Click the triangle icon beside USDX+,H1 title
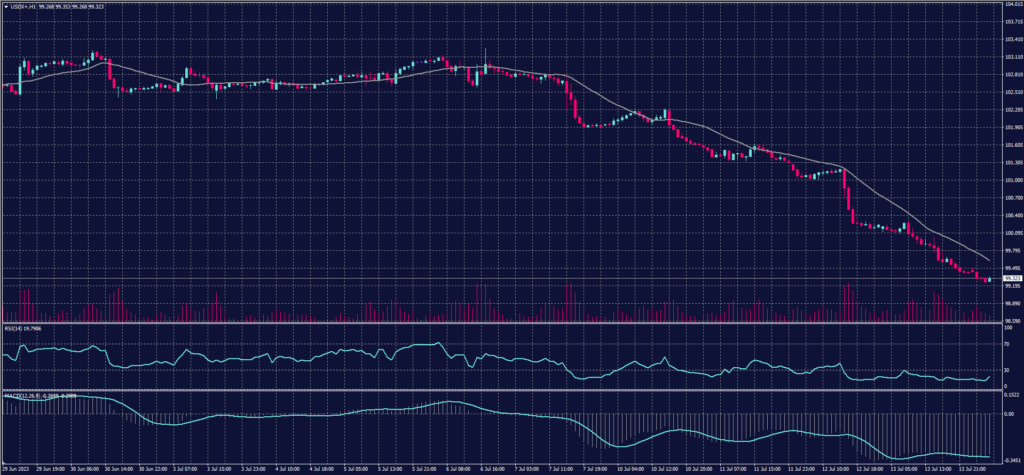This screenshot has height=475, width=1024. tap(5, 5)
